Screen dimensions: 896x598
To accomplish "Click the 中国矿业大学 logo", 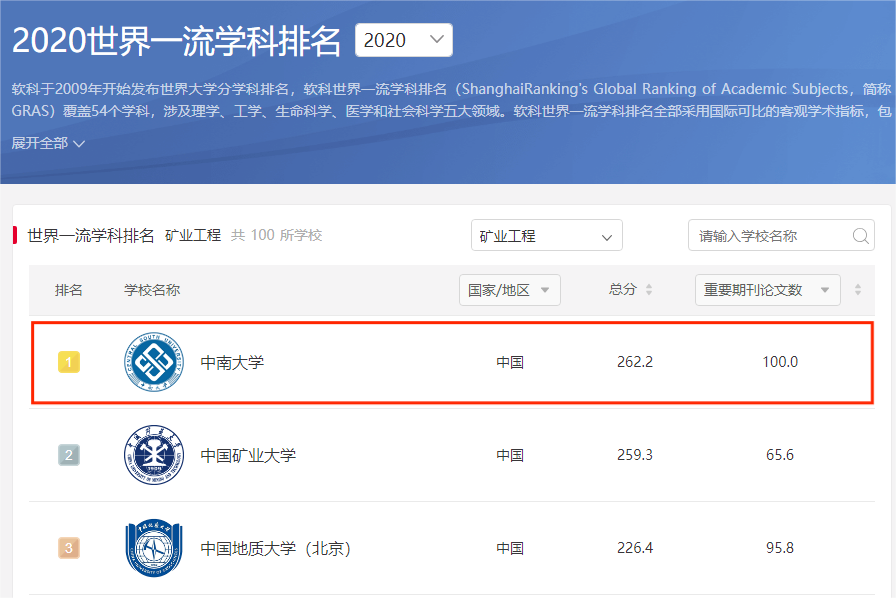I will (x=154, y=455).
